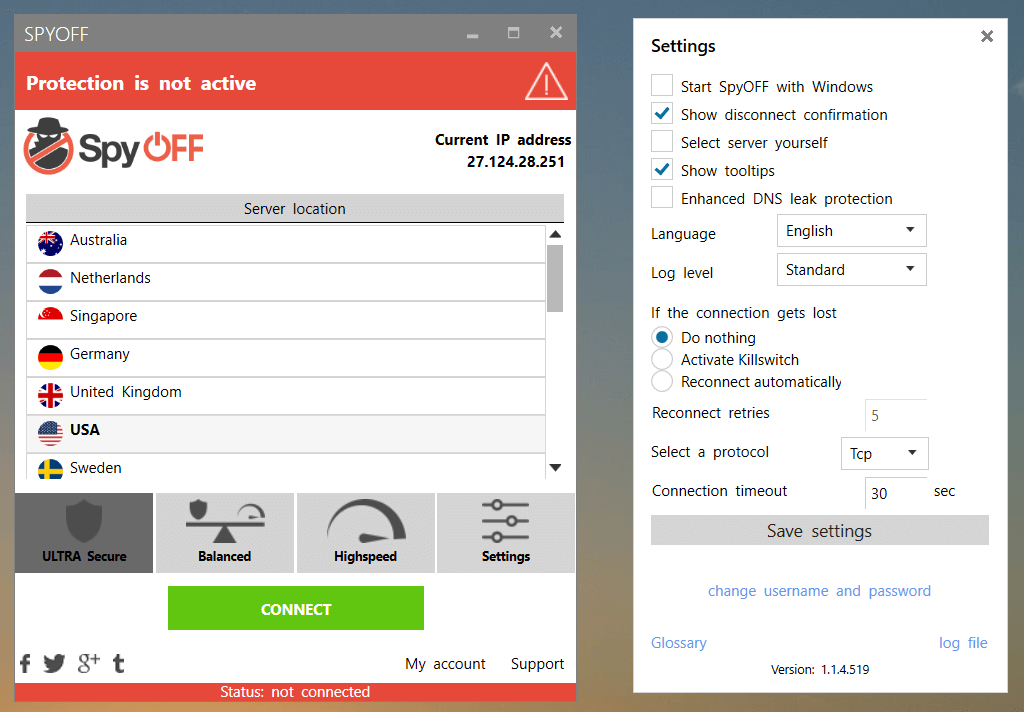Viewport: 1024px width, 712px height.
Task: Click the United Kingdom flag icon
Action: point(50,395)
